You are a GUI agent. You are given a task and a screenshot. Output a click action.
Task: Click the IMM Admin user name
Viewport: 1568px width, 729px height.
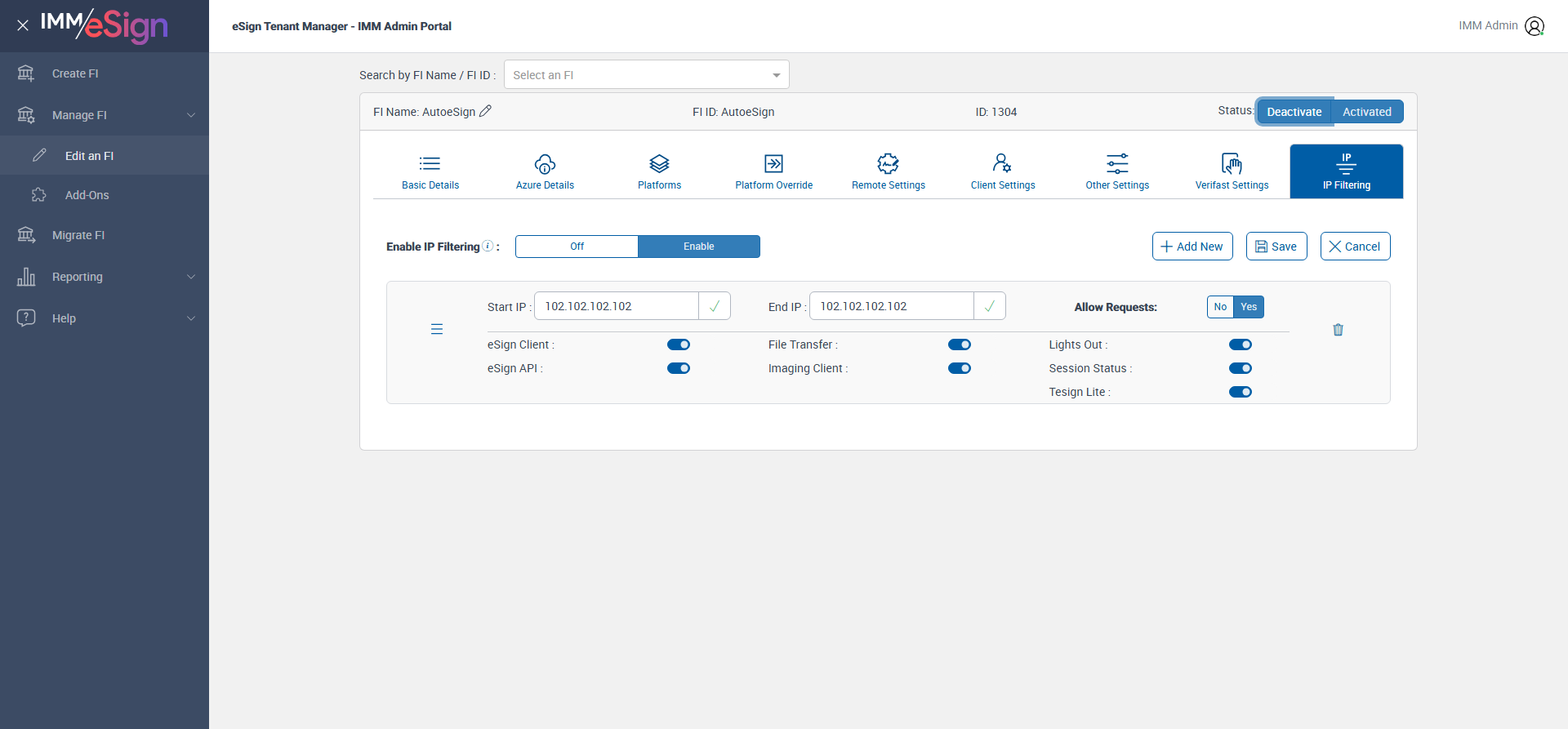pyautogui.click(x=1488, y=25)
